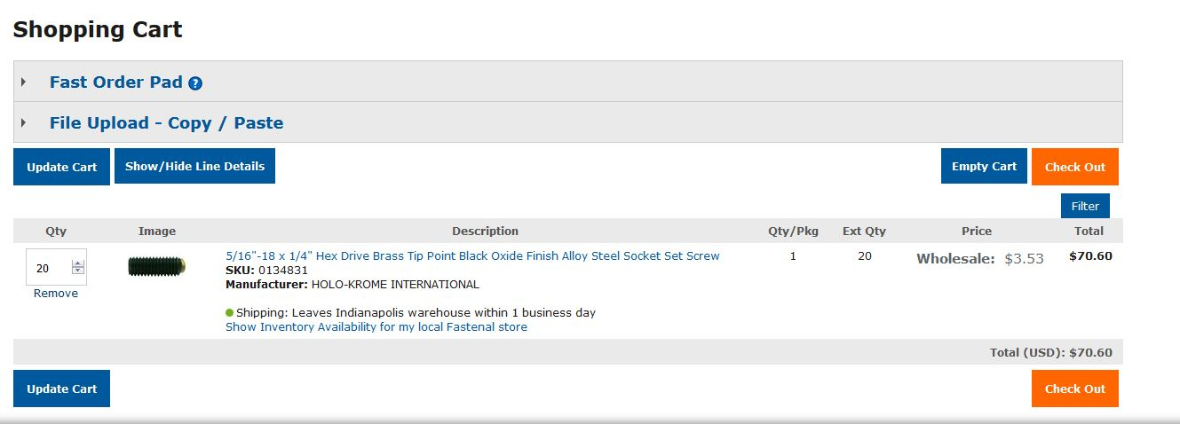Increase quantity with the up stepper arrow
Screen dimensions: 1180x424
[78, 264]
